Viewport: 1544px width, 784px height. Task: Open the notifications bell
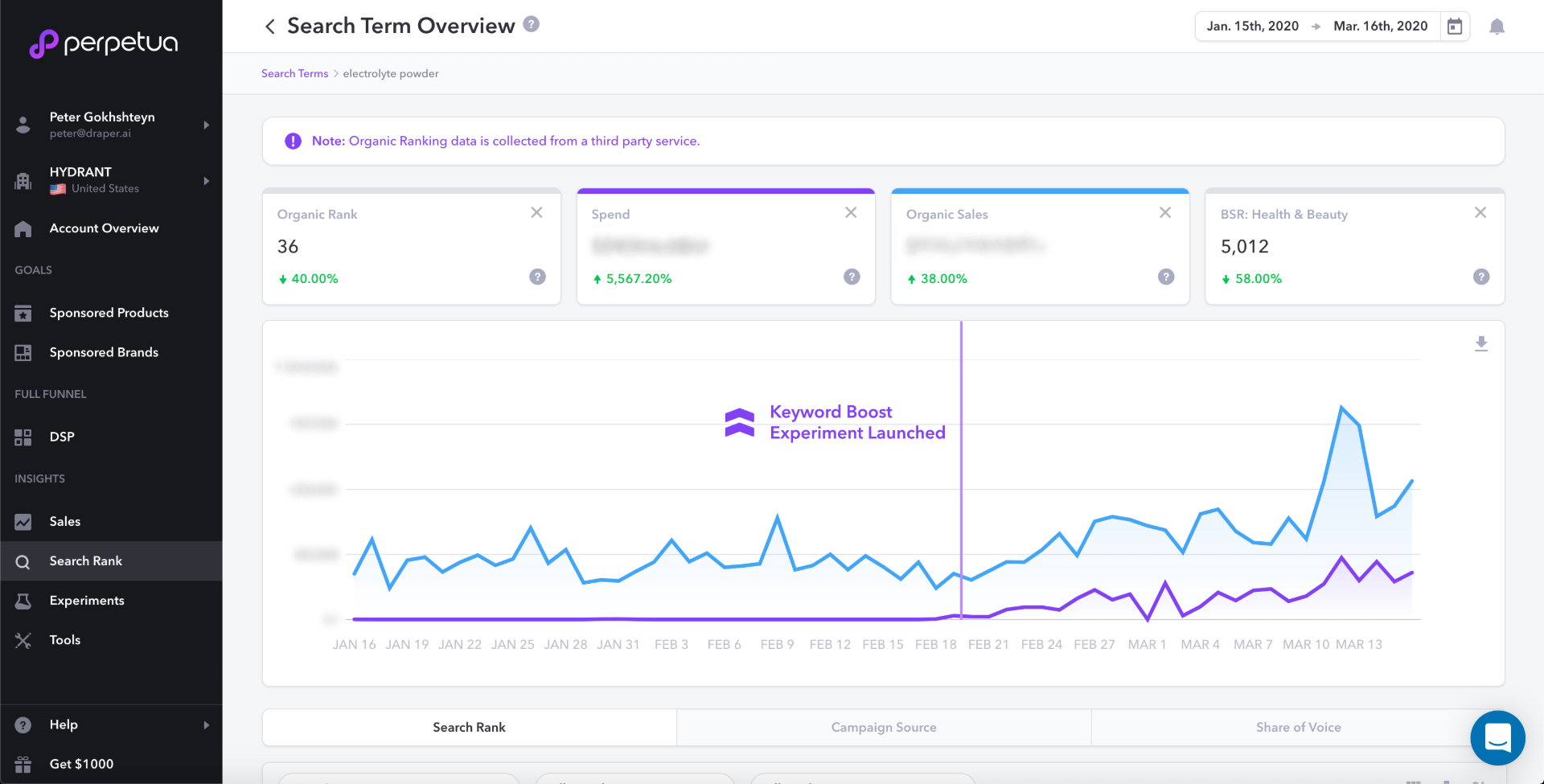pos(1497,27)
